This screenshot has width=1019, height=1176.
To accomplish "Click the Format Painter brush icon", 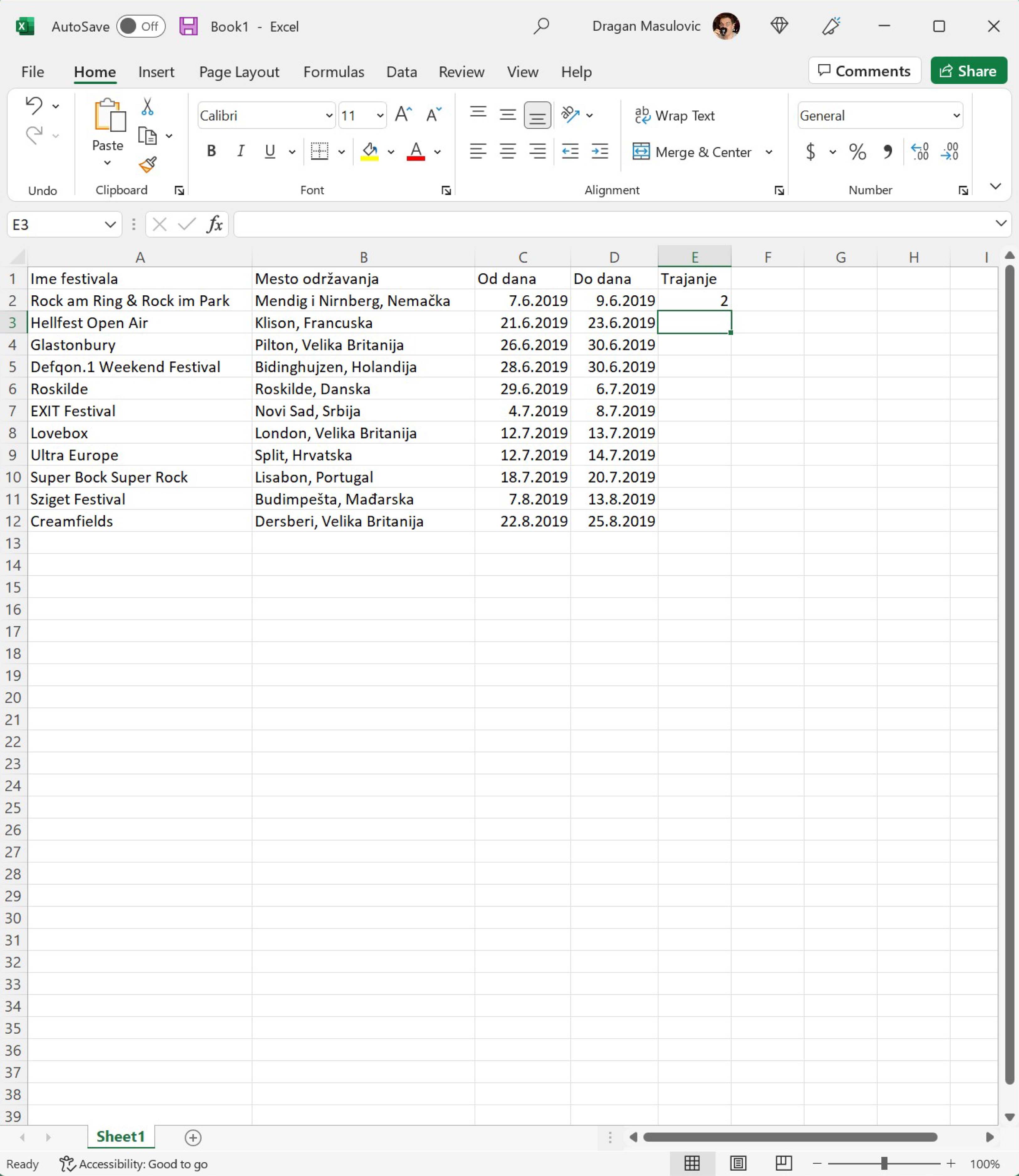I will click(x=147, y=165).
